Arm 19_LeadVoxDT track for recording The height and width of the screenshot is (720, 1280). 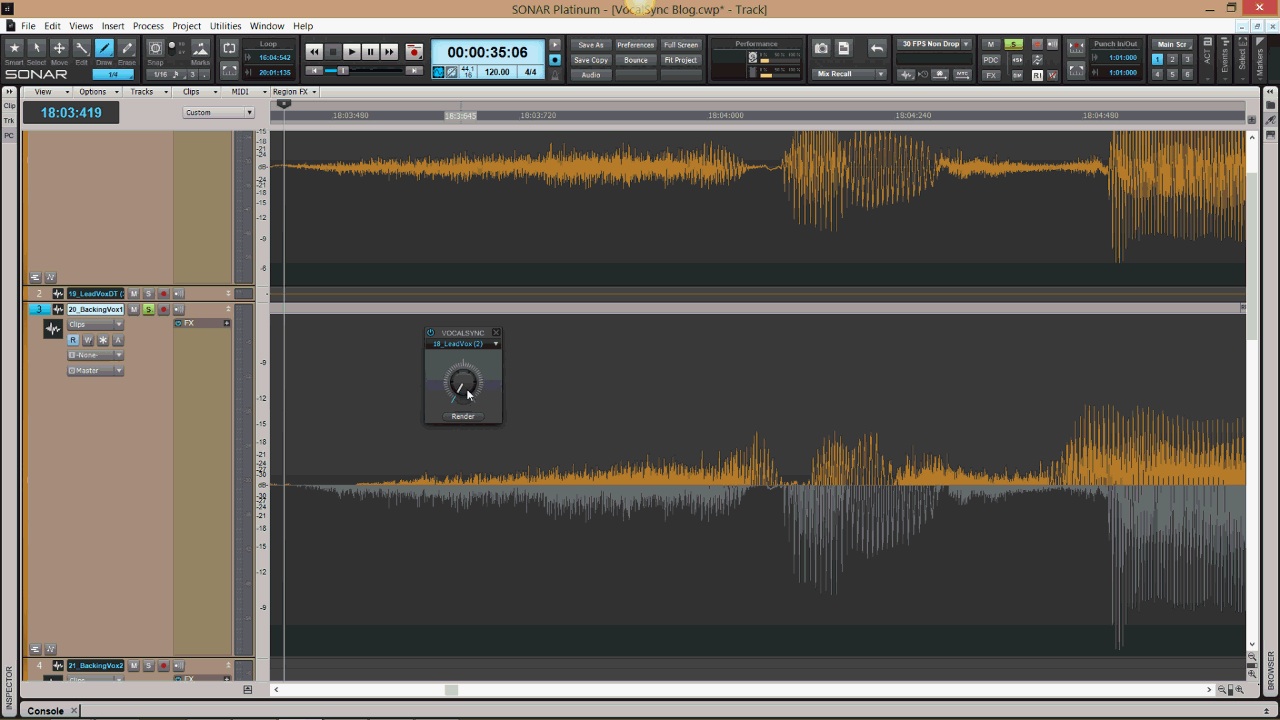(x=163, y=294)
